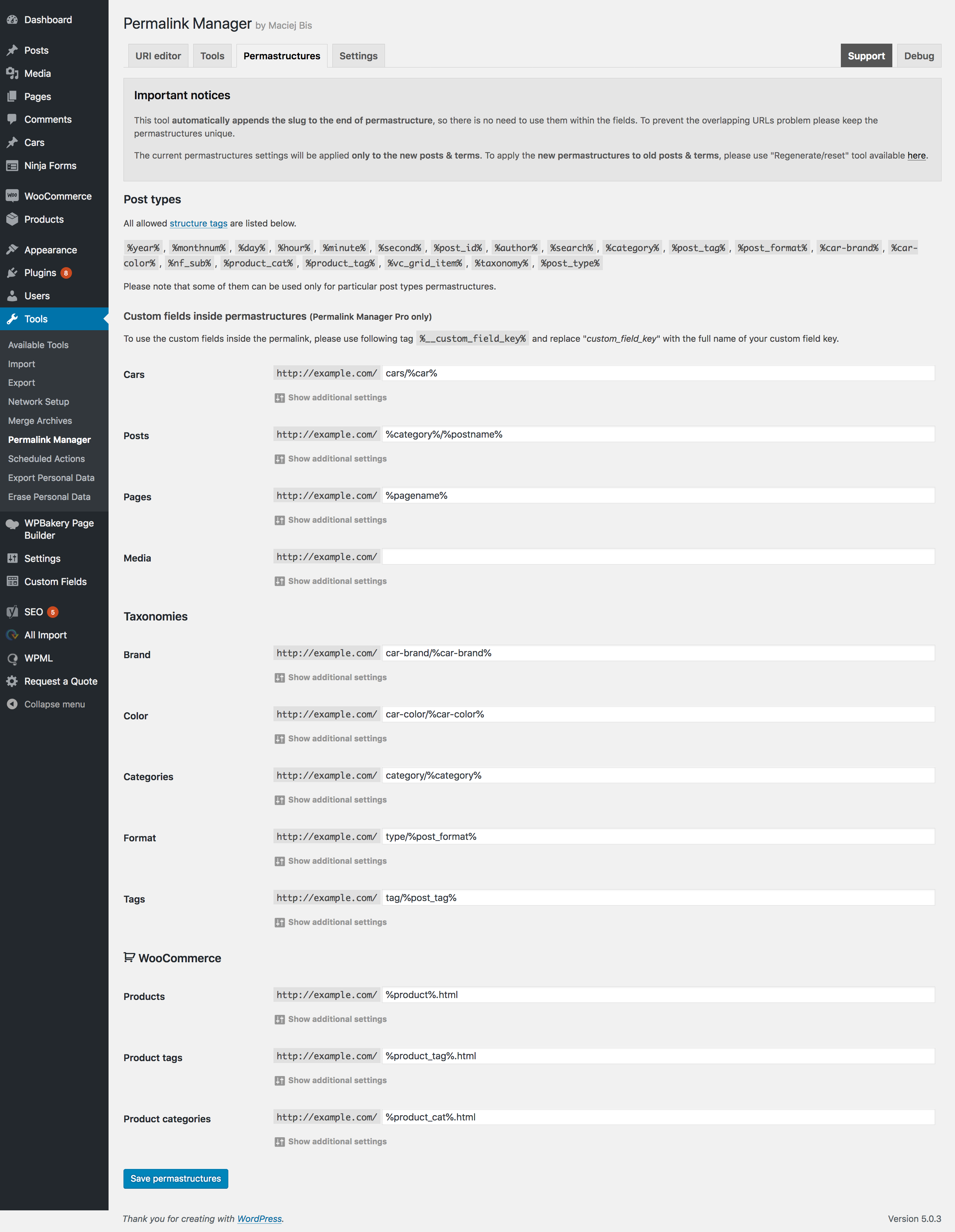The height and width of the screenshot is (1232, 955).
Task: Click the Dashboard icon in sidebar
Action: coord(12,20)
